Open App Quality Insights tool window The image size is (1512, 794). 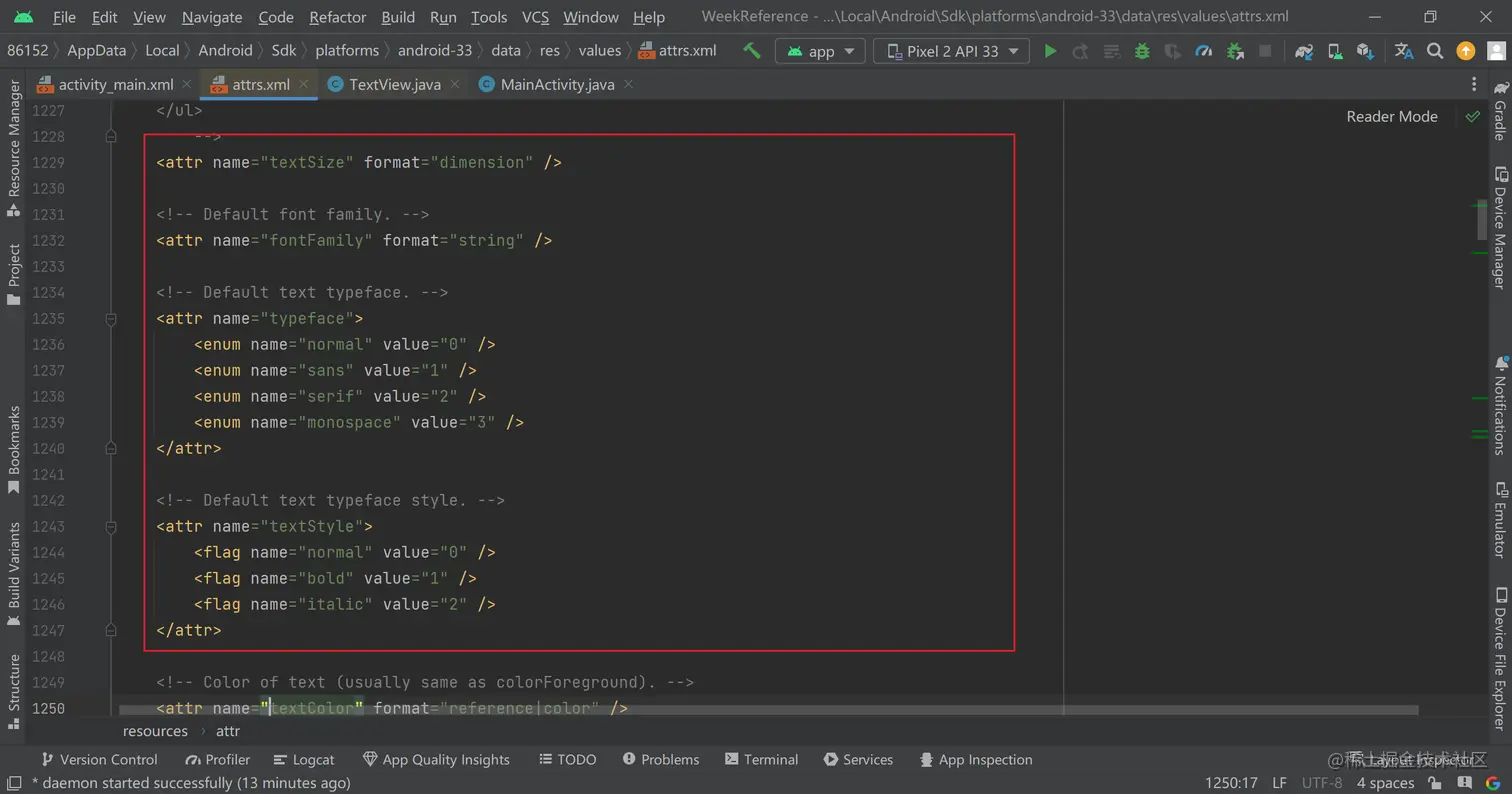point(436,760)
